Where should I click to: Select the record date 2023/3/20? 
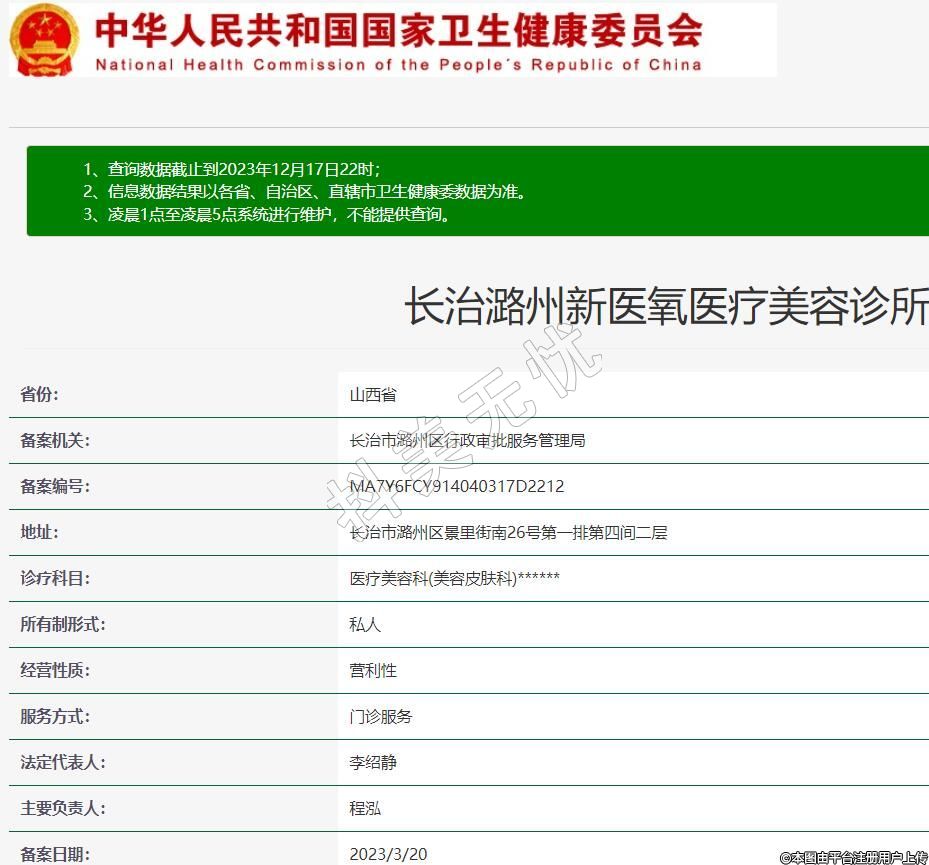[x=388, y=854]
